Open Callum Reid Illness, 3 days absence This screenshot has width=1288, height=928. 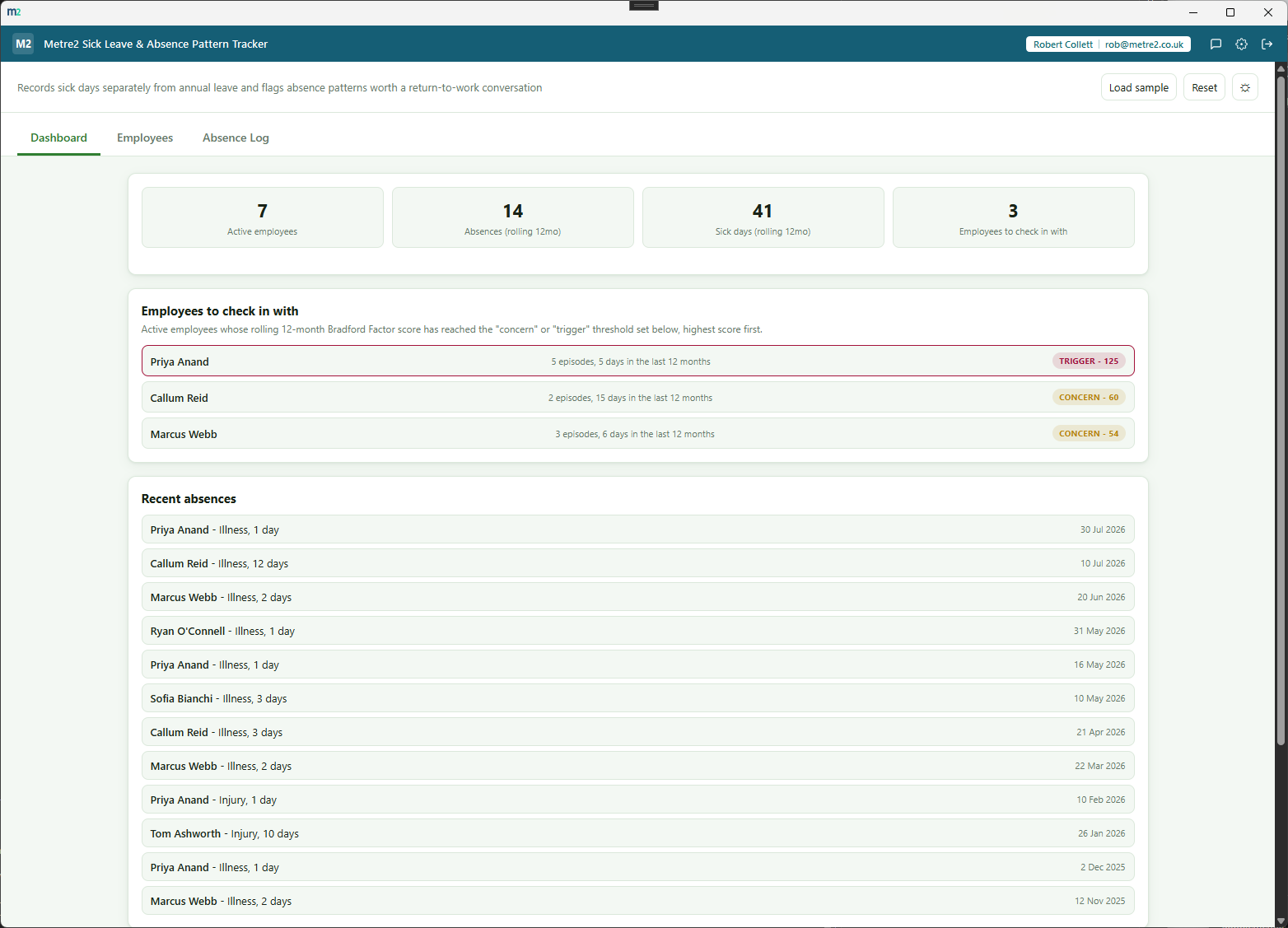tap(638, 732)
